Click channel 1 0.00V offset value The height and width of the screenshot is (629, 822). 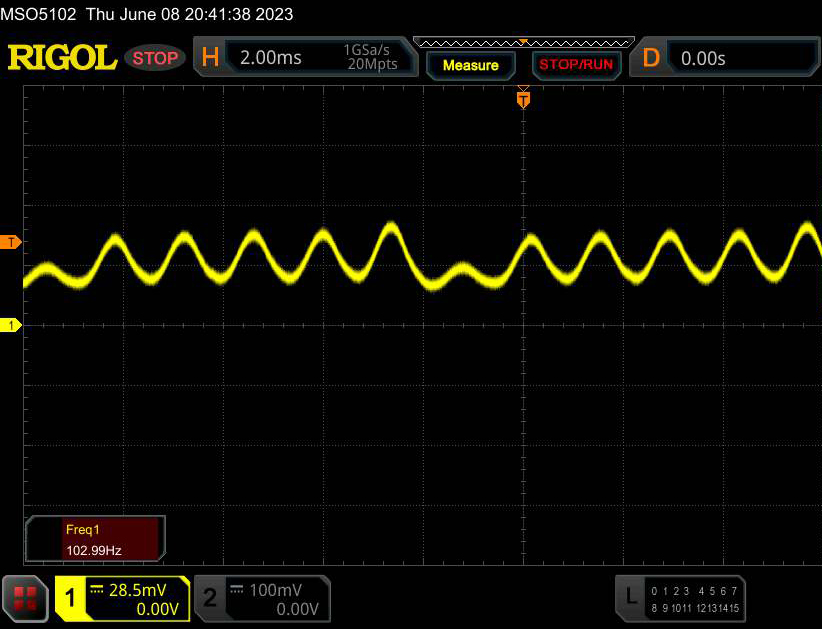coord(157,609)
